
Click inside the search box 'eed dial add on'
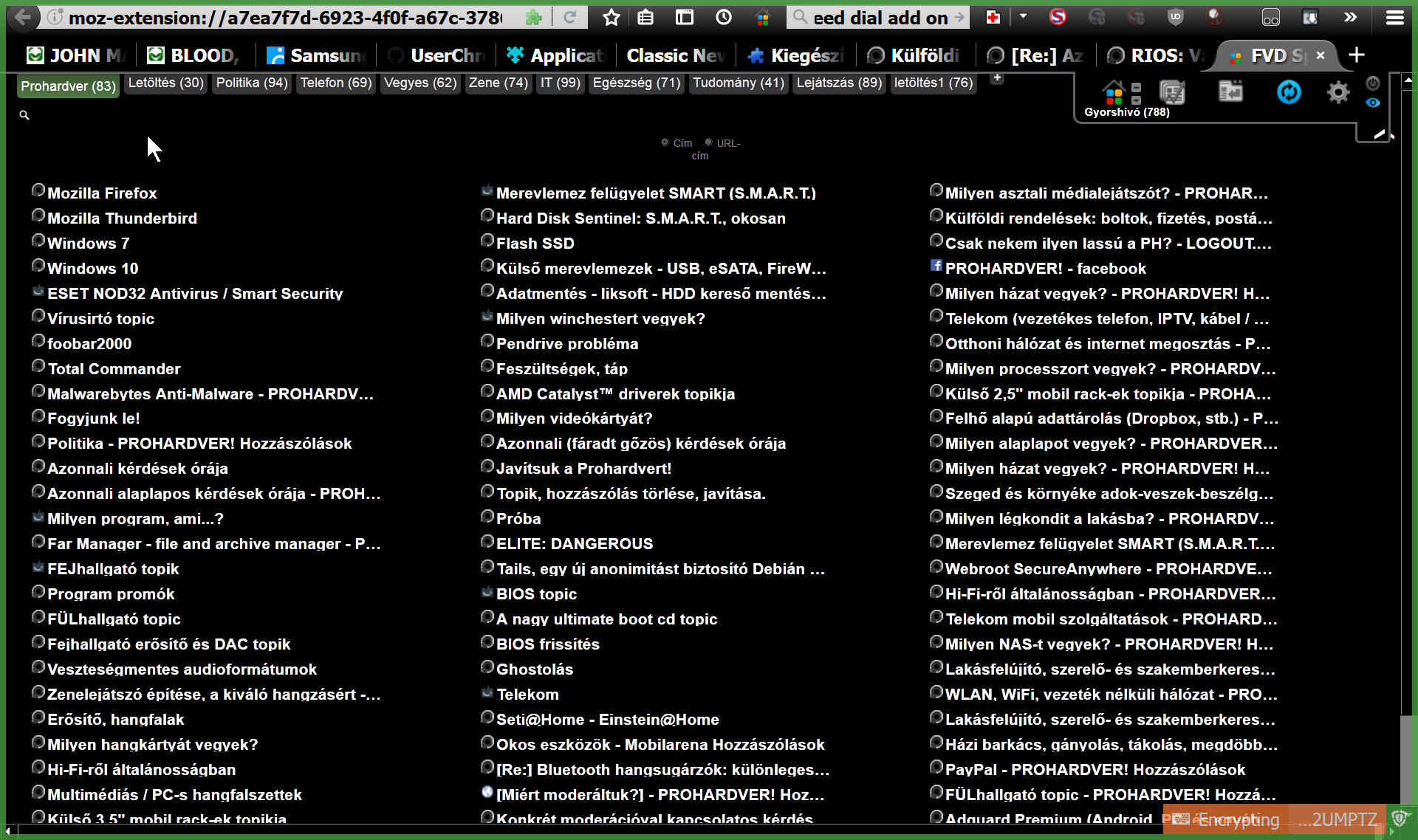click(880, 18)
